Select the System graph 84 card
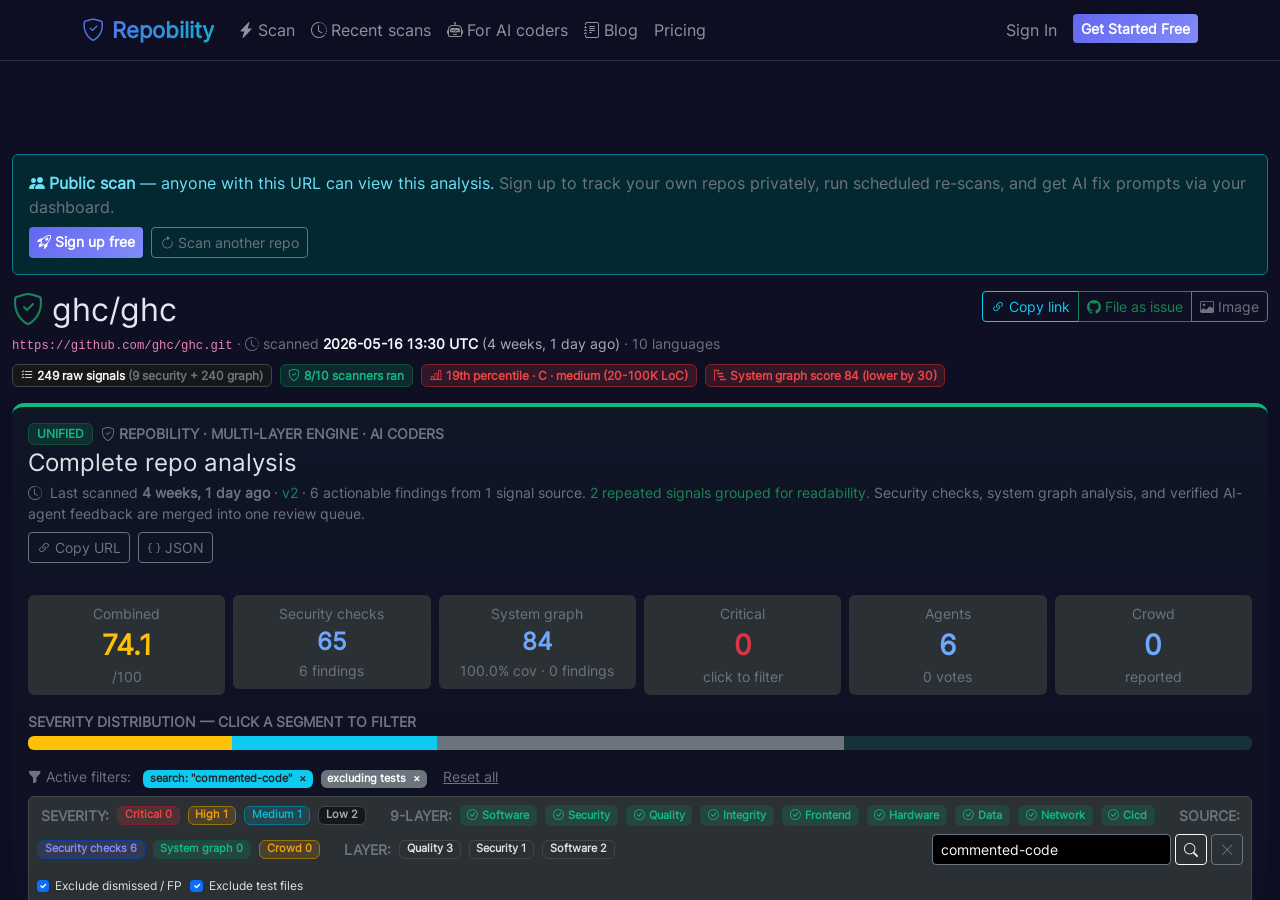The height and width of the screenshot is (900, 1280). 537,642
